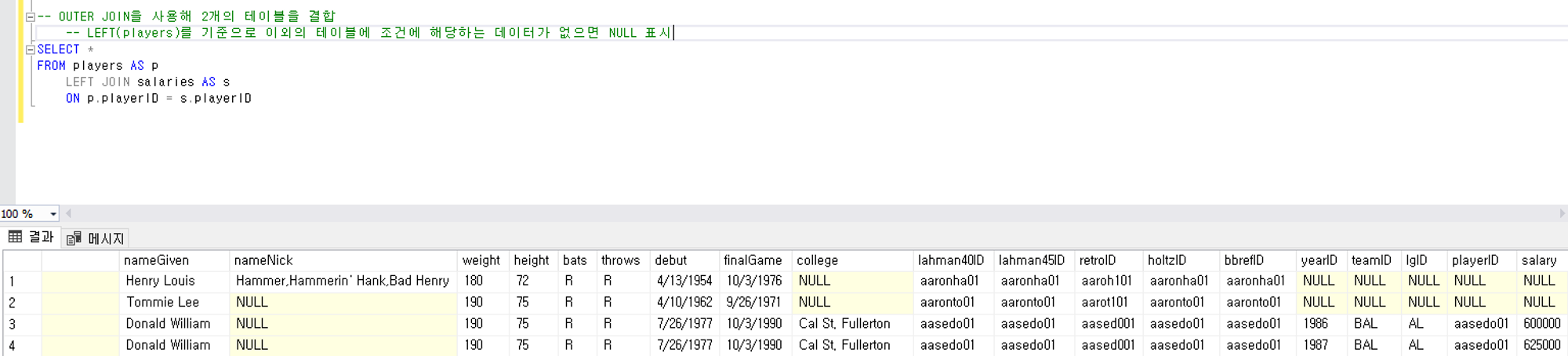Select the lgID column header
1568x356 pixels.
1424,260
